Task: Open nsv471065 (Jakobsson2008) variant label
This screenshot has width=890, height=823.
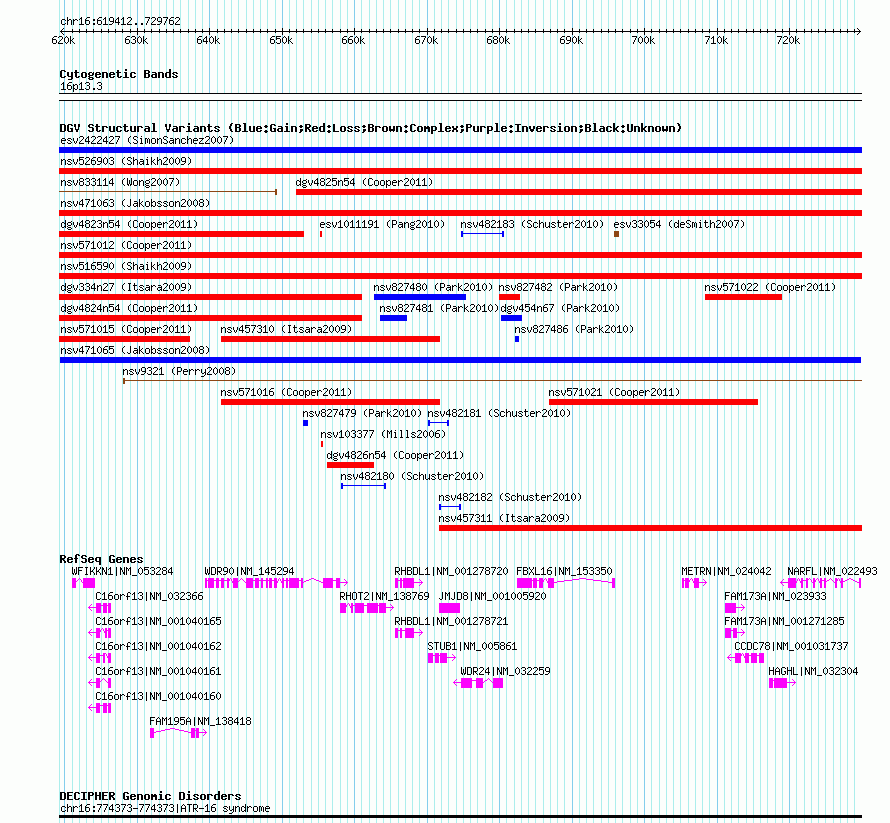Action: [x=135, y=350]
